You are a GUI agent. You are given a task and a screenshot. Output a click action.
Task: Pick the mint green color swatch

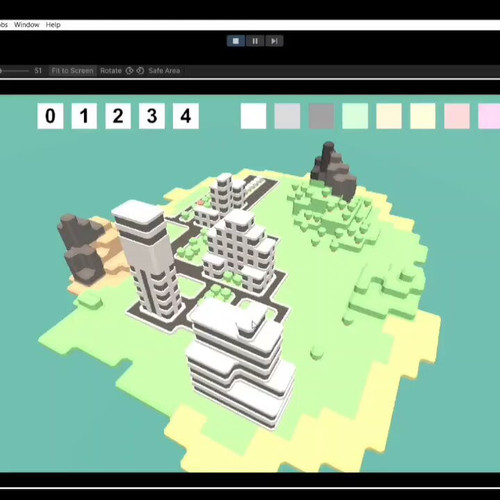pyautogui.click(x=355, y=116)
